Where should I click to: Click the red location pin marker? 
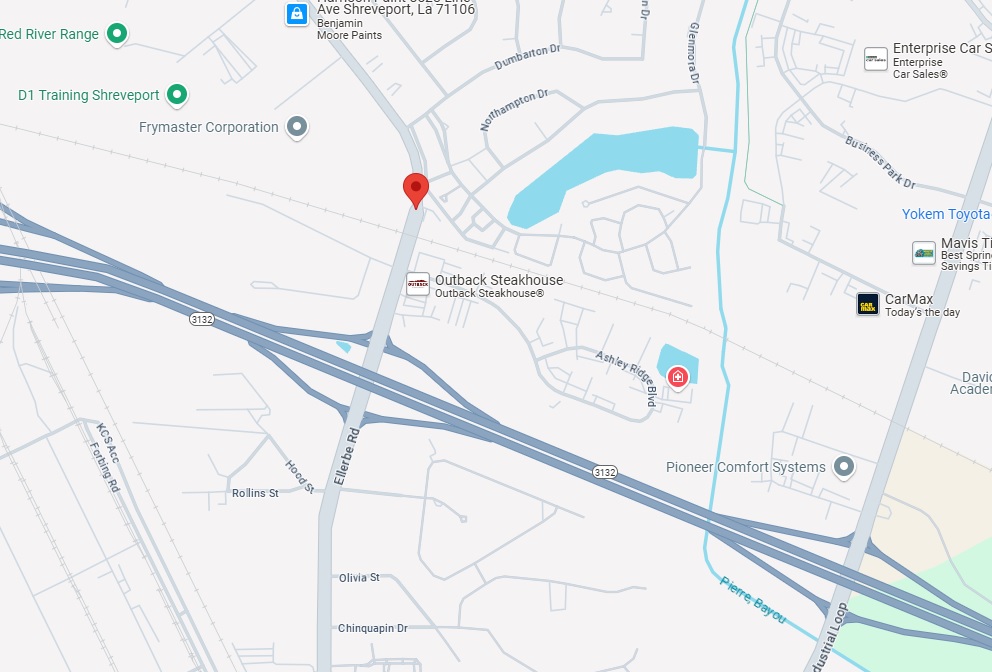click(x=416, y=190)
